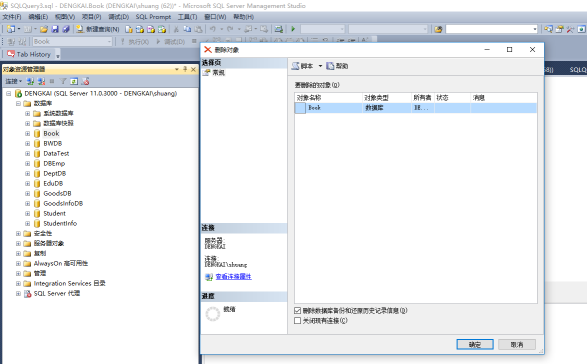The width and height of the screenshot is (587, 364).
Task: Expand the DataTest database node
Action: 27,154
